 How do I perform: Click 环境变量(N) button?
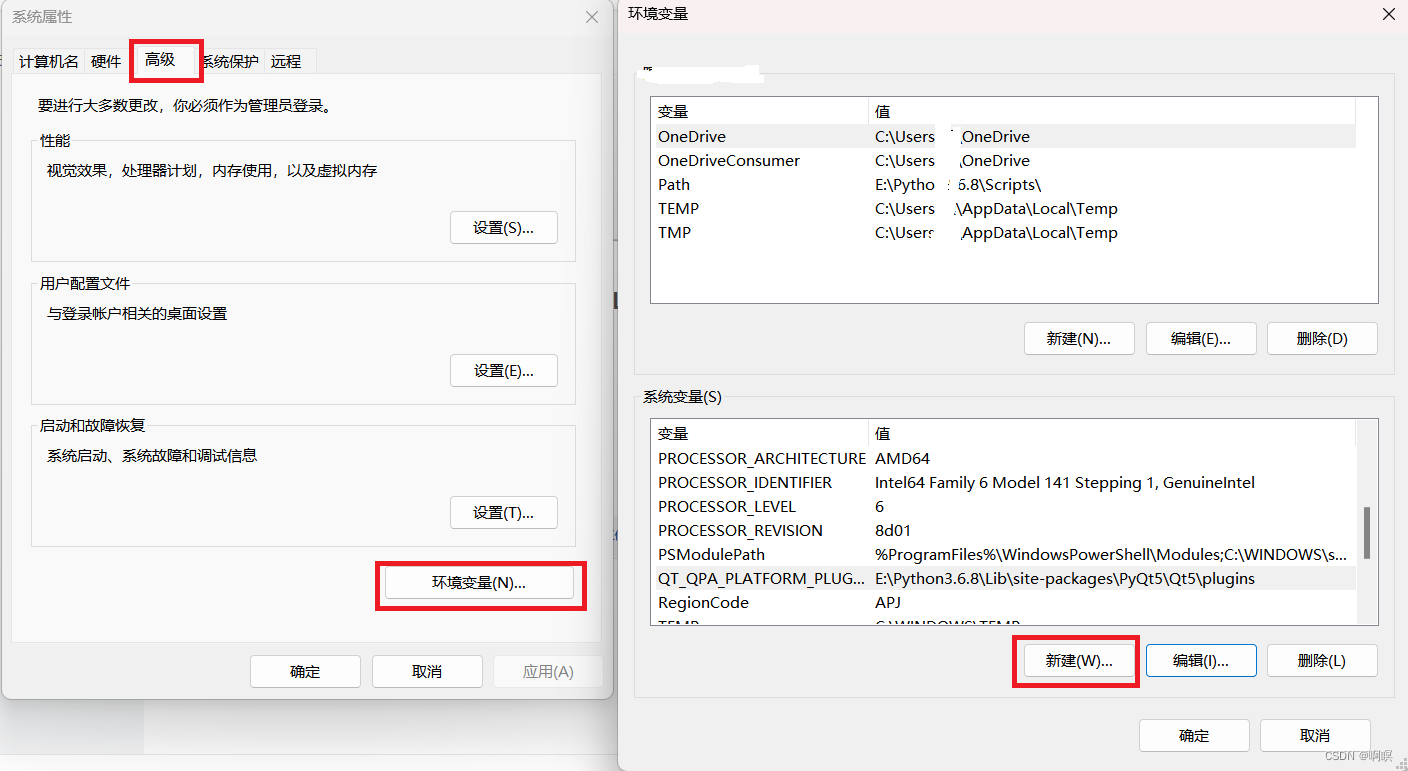click(481, 582)
